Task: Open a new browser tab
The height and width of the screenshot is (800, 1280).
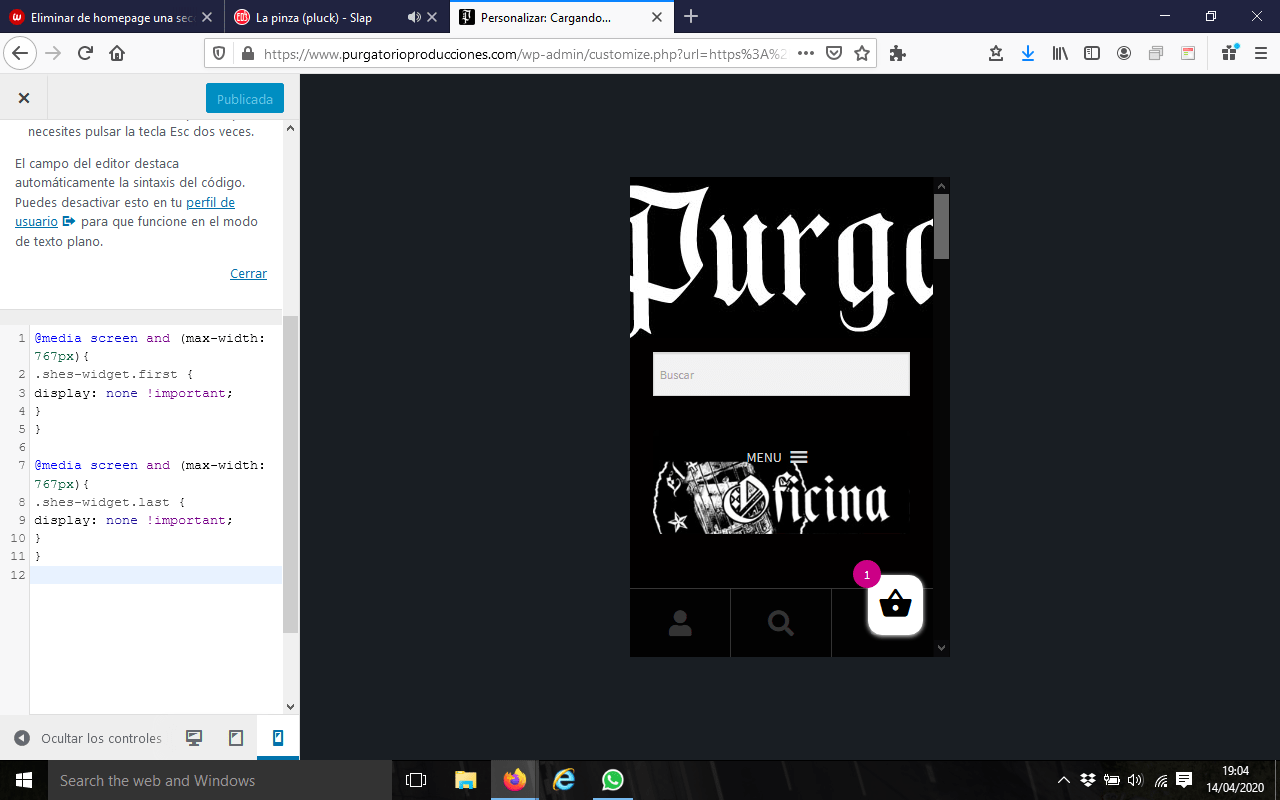Action: click(691, 16)
